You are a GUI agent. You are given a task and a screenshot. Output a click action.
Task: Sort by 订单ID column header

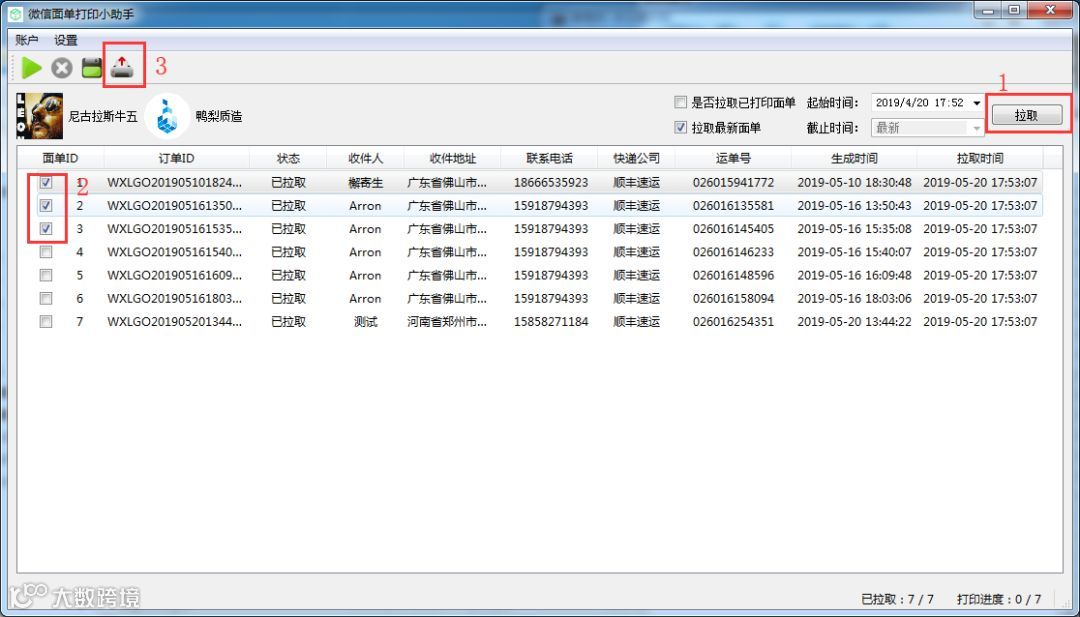click(176, 158)
